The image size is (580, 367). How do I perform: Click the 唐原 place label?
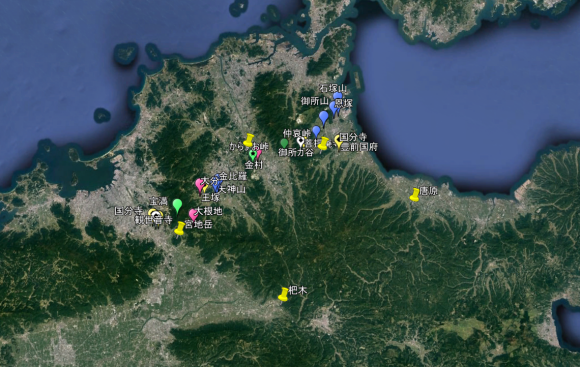pyautogui.click(x=428, y=191)
